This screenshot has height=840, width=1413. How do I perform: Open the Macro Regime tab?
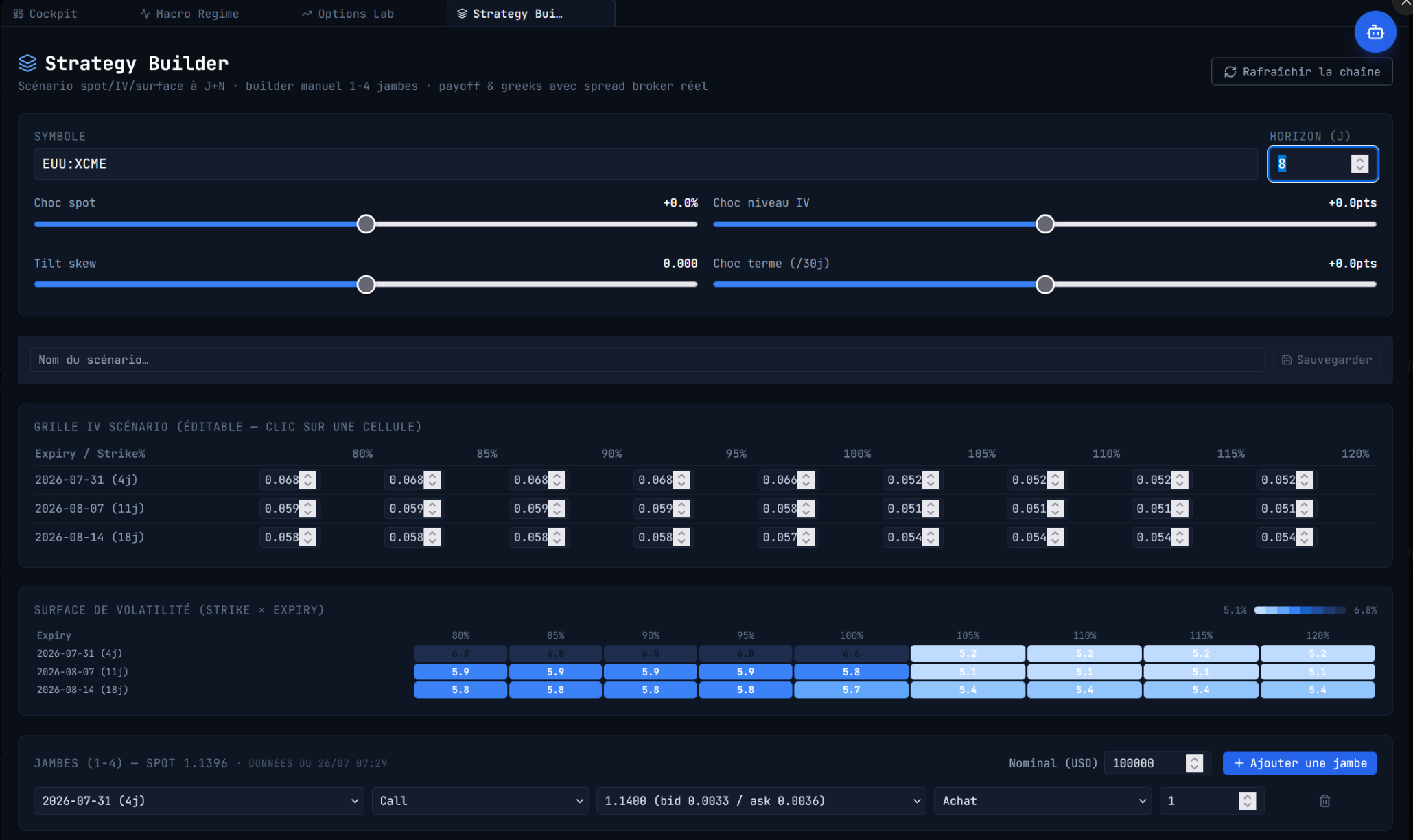[189, 13]
